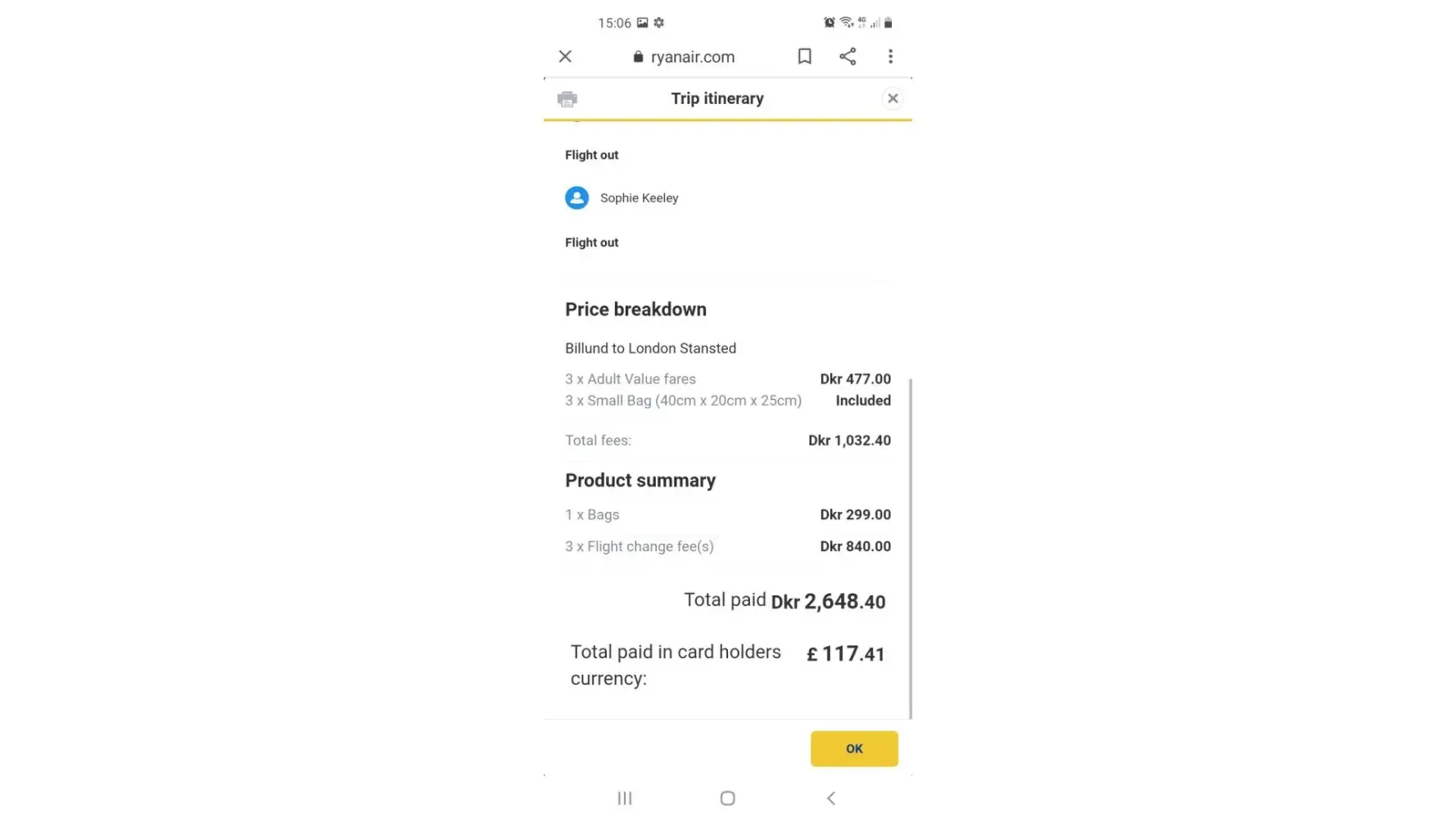Viewport: 1456px width, 819px height.
Task: Select the Flight change fee(s) row
Action: click(640, 546)
